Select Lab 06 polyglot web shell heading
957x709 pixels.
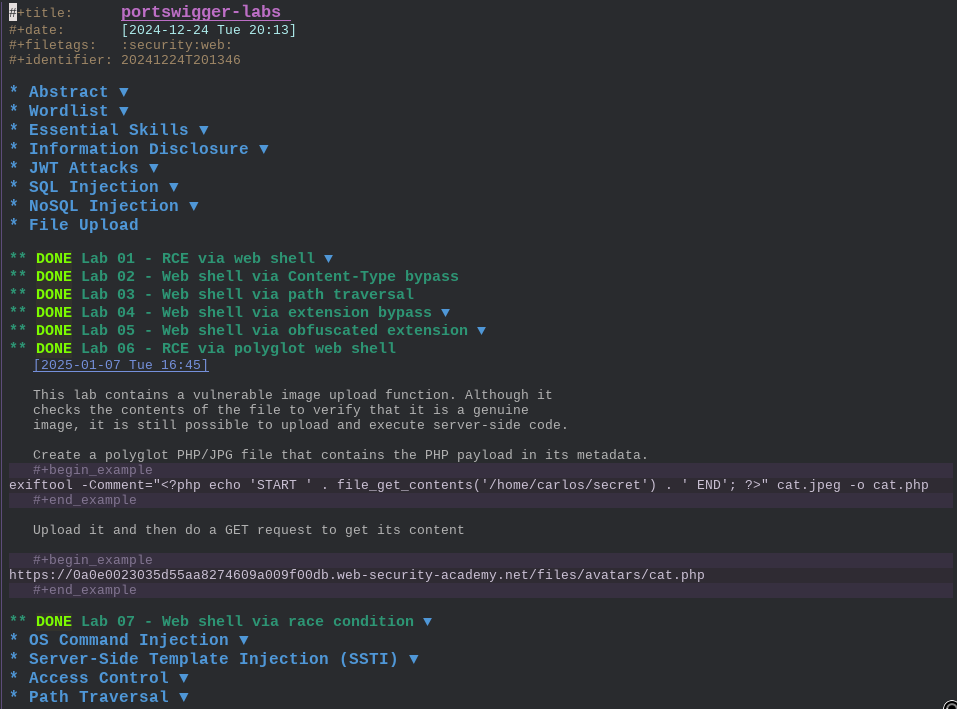(x=239, y=348)
